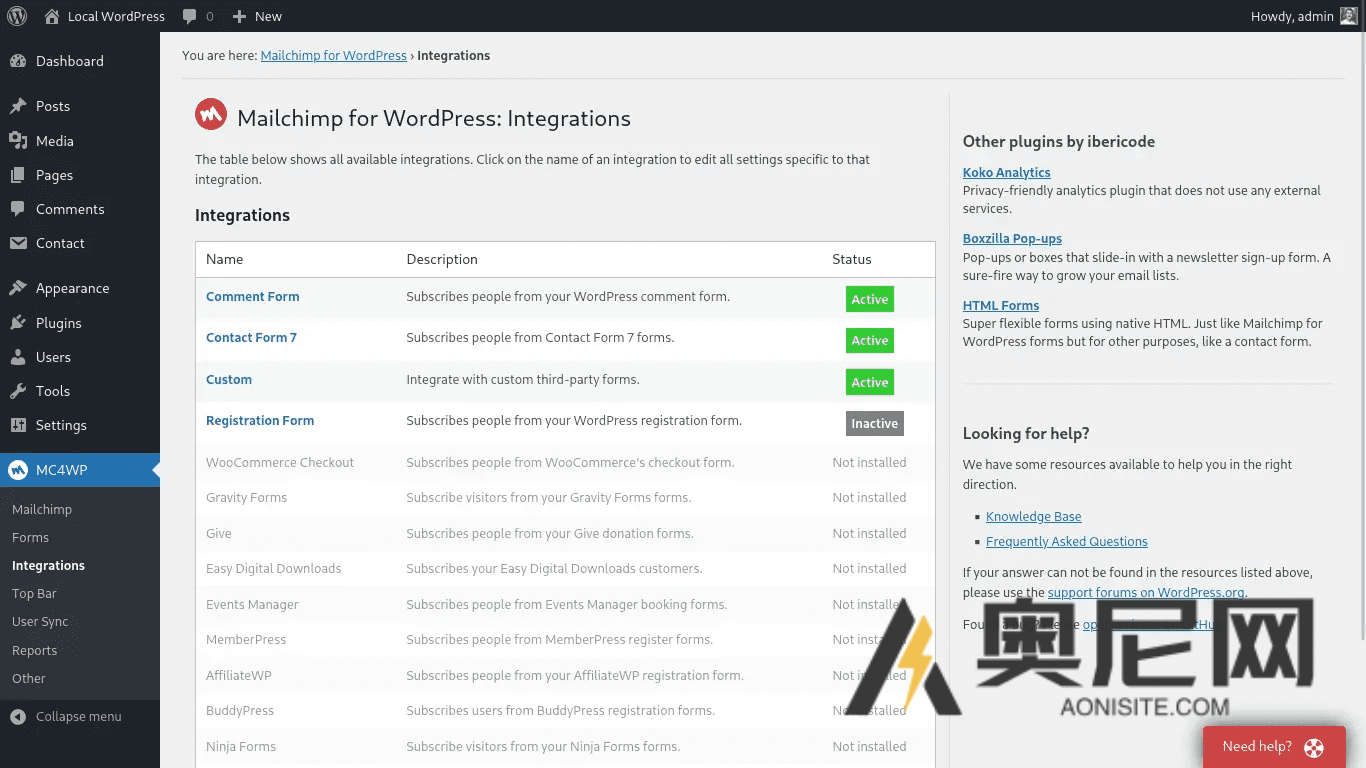The width and height of the screenshot is (1366, 768).
Task: Open the Contact Form 7 integration
Action: [x=251, y=338]
